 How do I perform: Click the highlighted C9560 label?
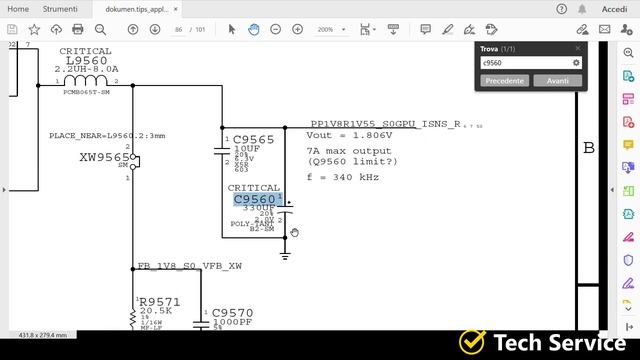pyautogui.click(x=255, y=199)
